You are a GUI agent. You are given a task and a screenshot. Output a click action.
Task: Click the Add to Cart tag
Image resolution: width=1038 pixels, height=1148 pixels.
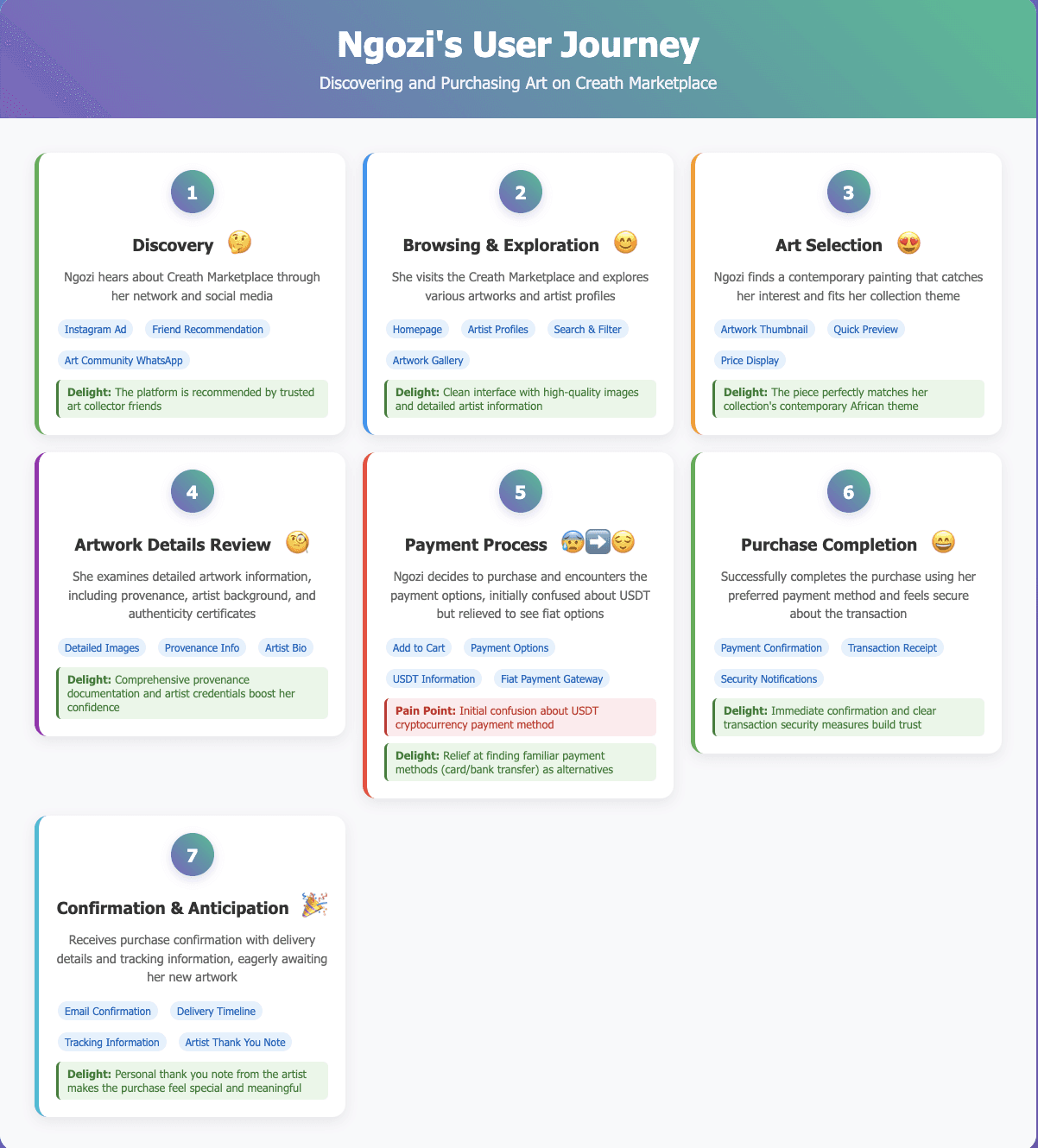tap(419, 647)
